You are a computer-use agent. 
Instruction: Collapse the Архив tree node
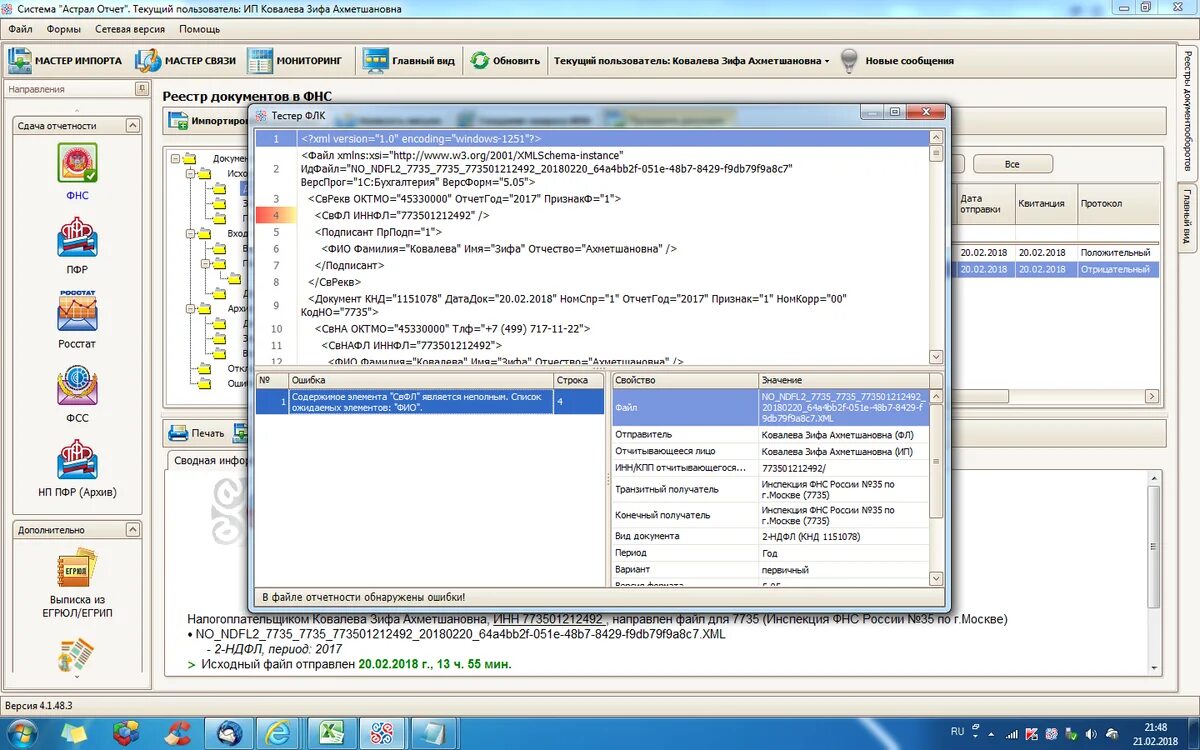point(191,308)
